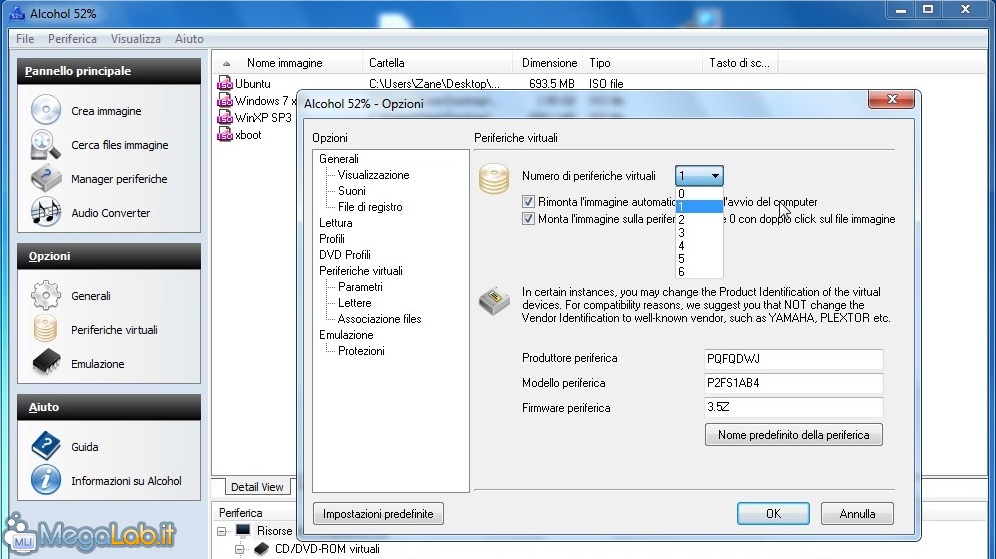Click the Firmware periferica input field
The width and height of the screenshot is (996, 559).
coord(793,407)
